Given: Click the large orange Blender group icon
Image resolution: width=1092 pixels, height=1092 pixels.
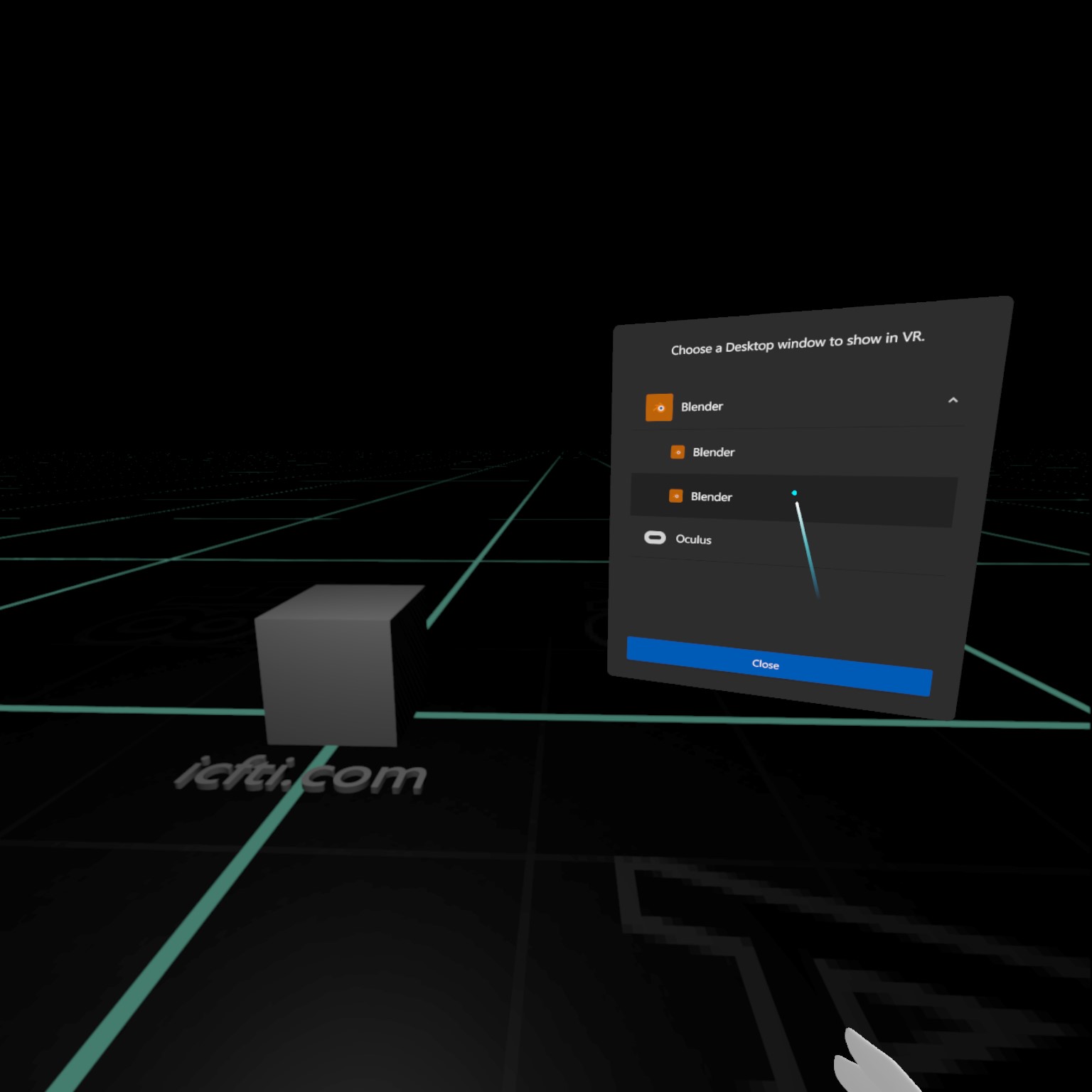Looking at the screenshot, I should 658,407.
